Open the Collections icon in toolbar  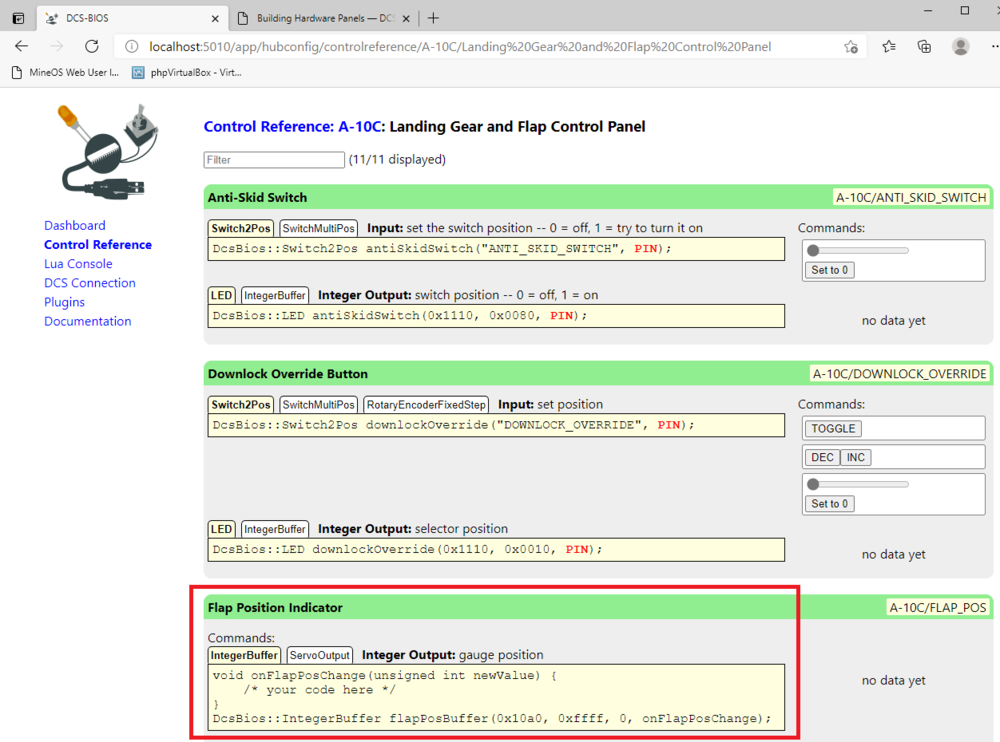click(x=924, y=46)
